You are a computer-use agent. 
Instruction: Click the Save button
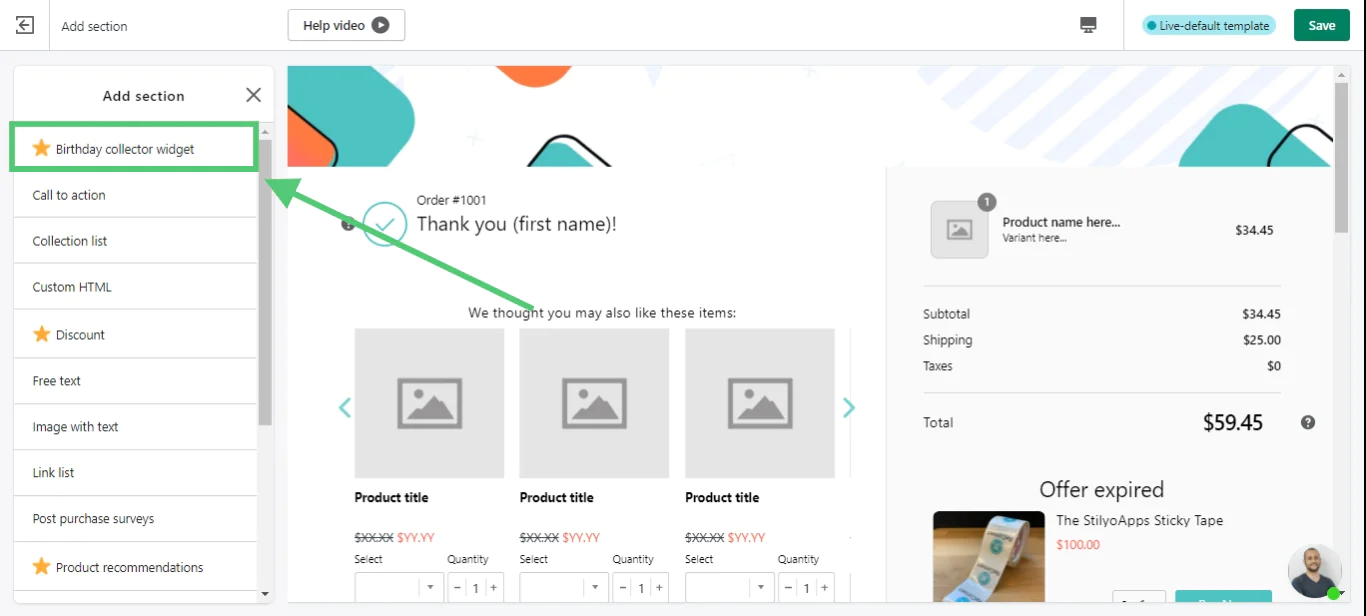pos(1321,25)
